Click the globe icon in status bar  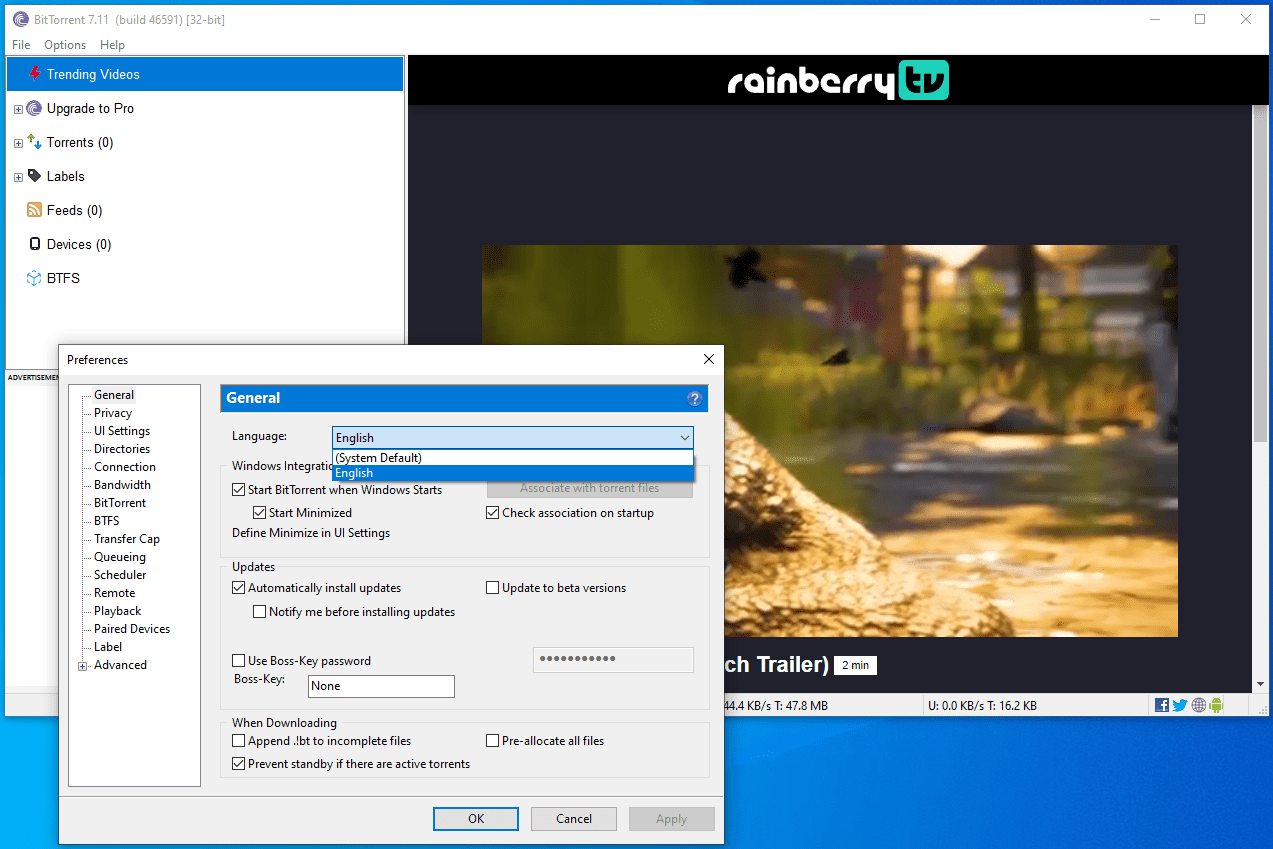pyautogui.click(x=1198, y=705)
